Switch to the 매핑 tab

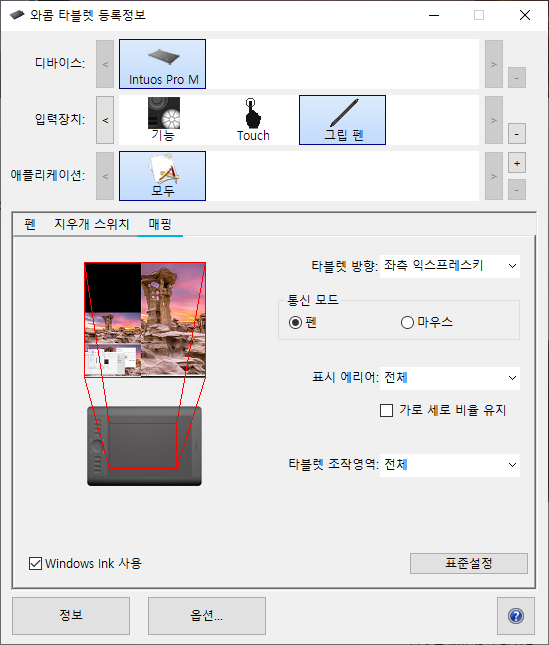point(160,224)
